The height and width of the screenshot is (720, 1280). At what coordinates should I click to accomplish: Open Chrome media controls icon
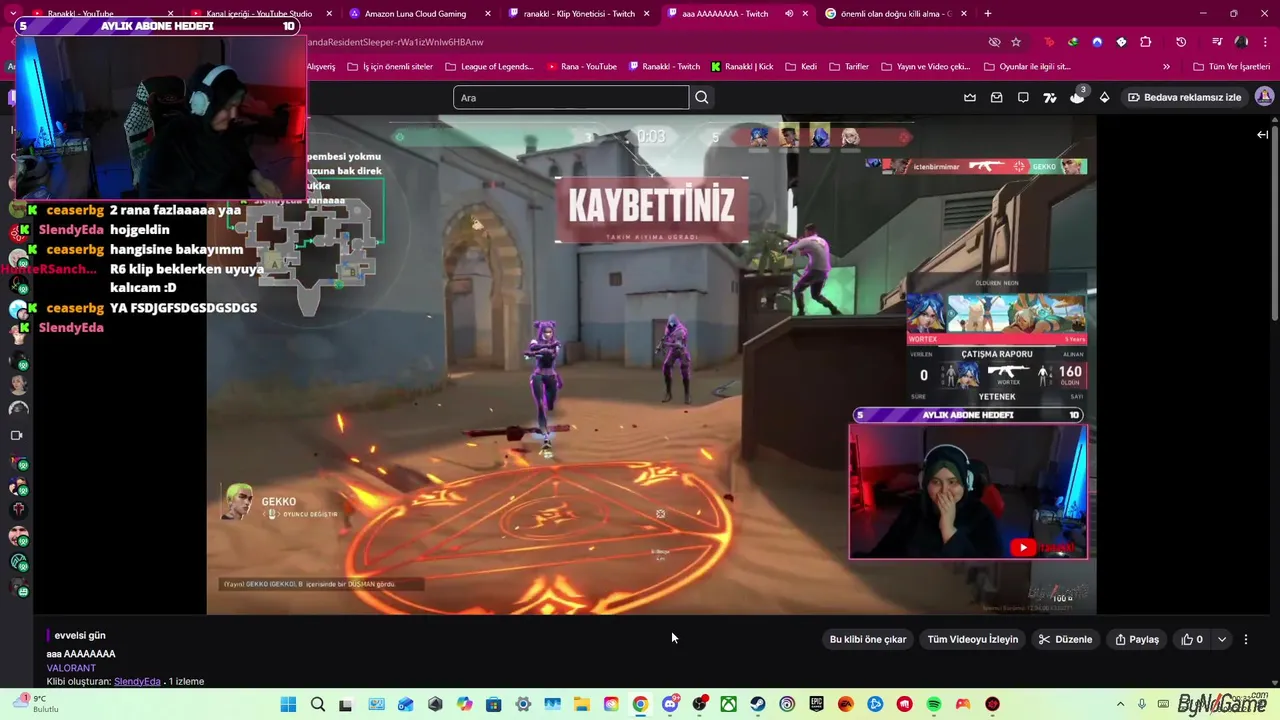1217,42
